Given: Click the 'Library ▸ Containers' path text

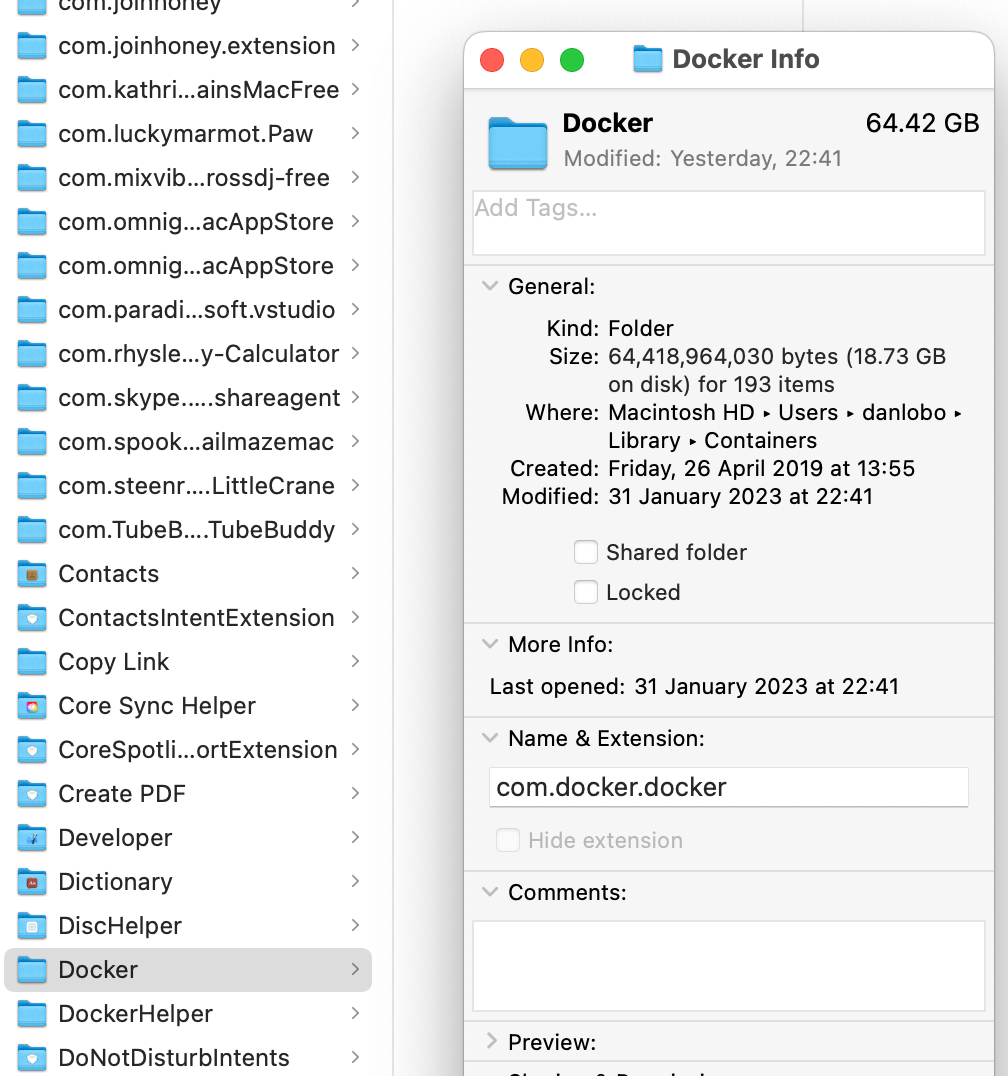Looking at the screenshot, I should 713,441.
